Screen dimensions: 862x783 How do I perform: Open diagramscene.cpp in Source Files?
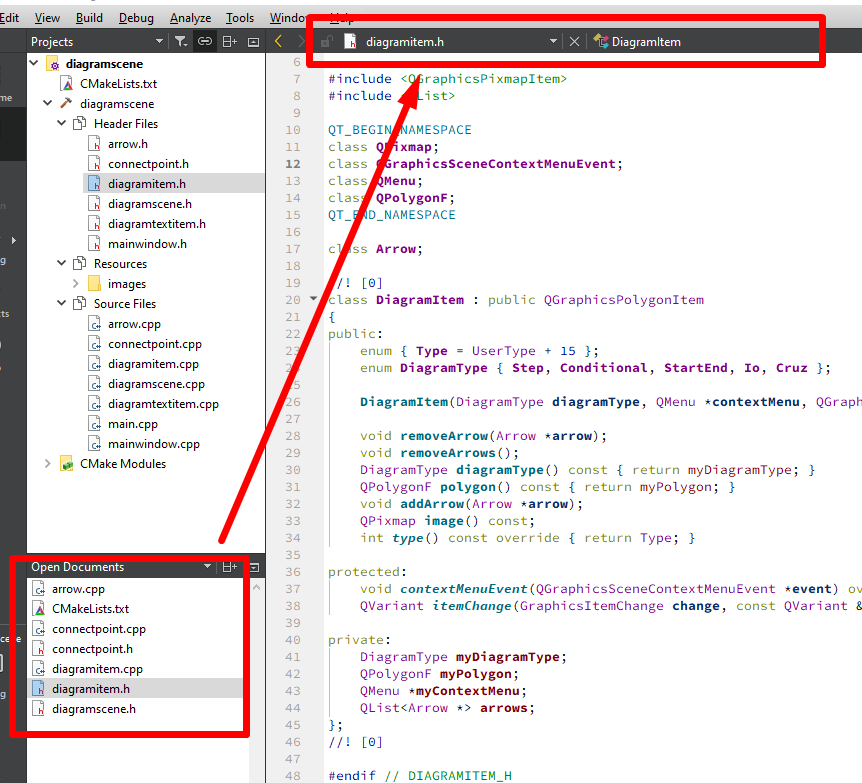tap(156, 384)
